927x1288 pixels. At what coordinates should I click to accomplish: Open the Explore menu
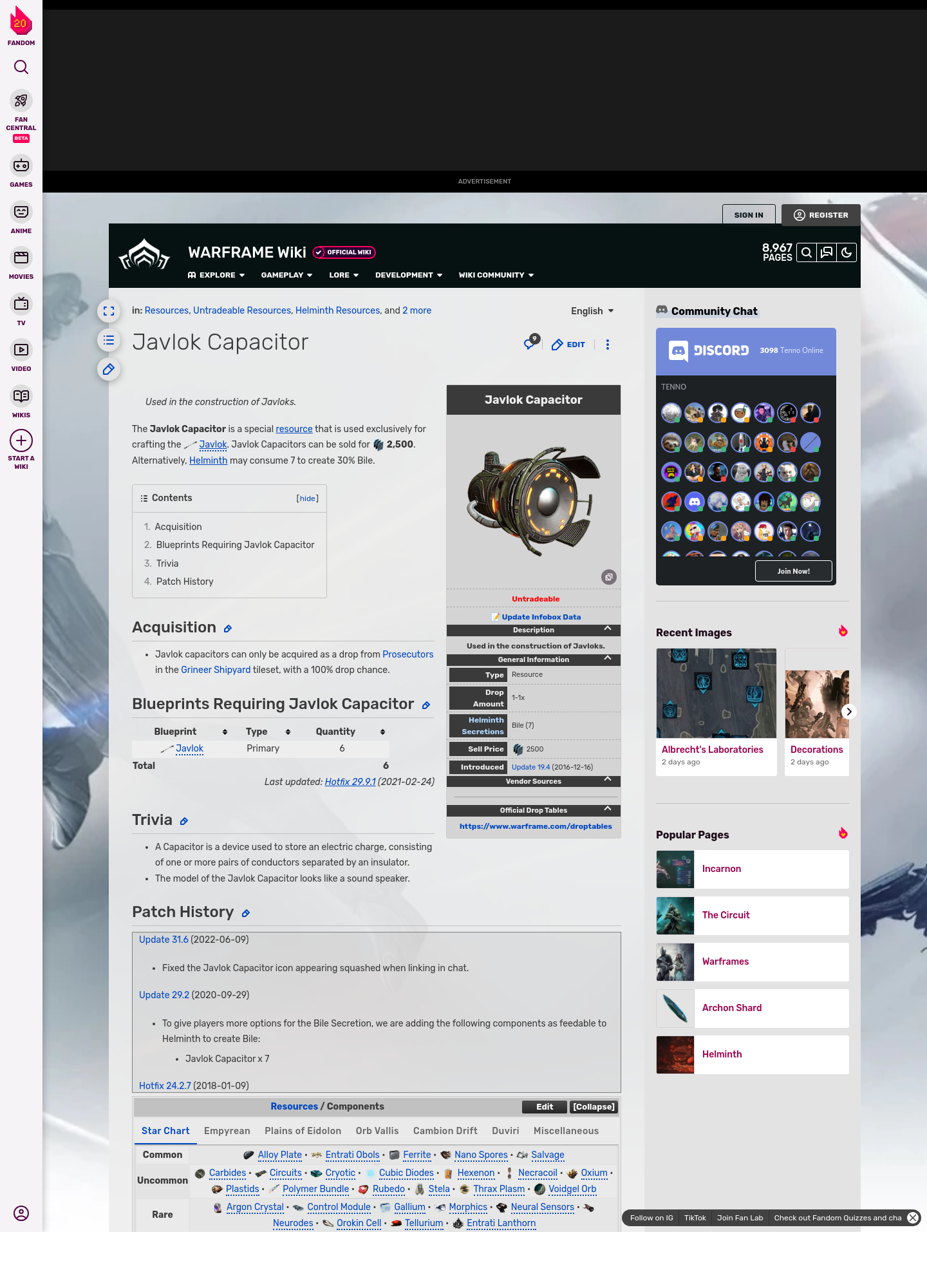tap(216, 275)
